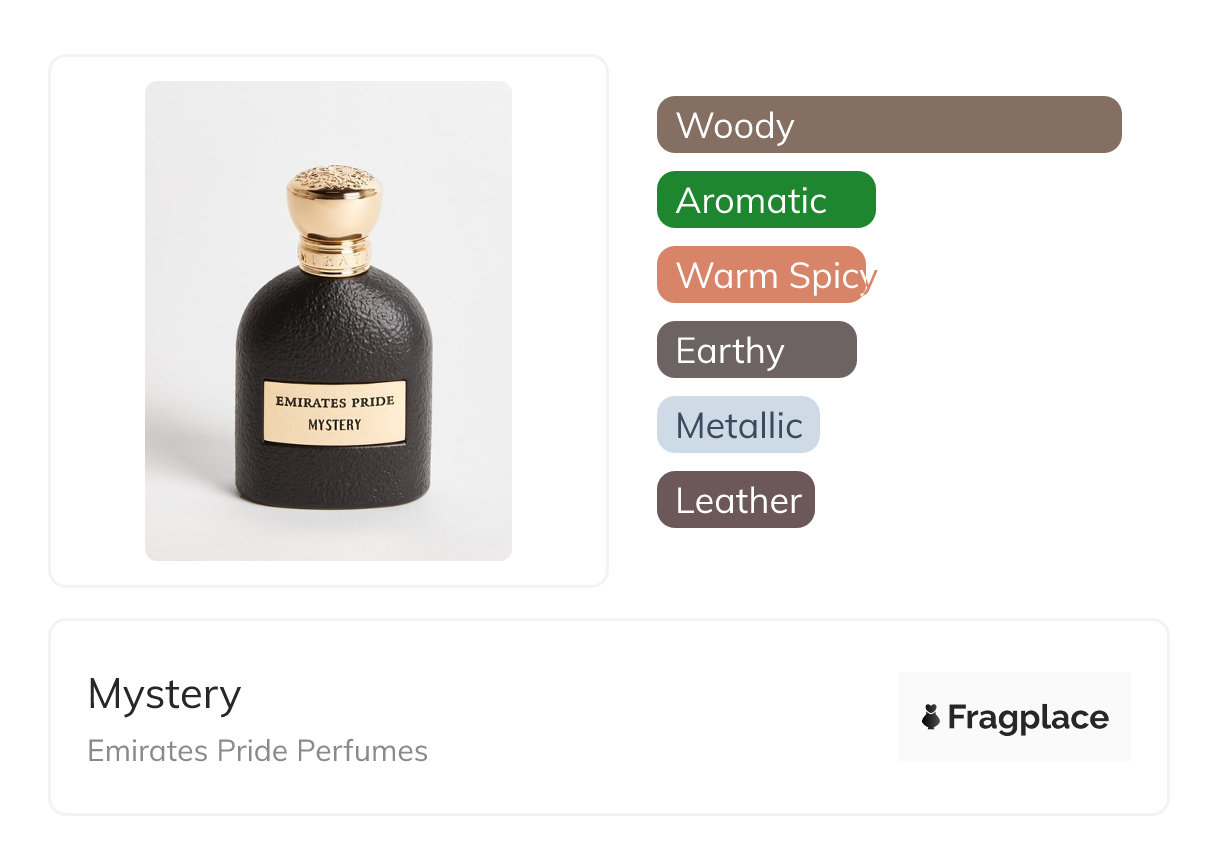Click the Fragplace perfume bottle logo icon
Screen dimensions: 1218x864
931,717
